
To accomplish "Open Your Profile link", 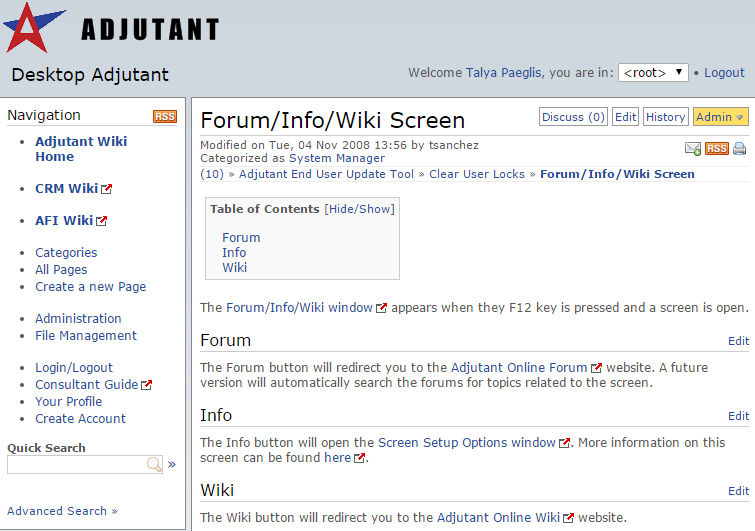I will (68, 401).
